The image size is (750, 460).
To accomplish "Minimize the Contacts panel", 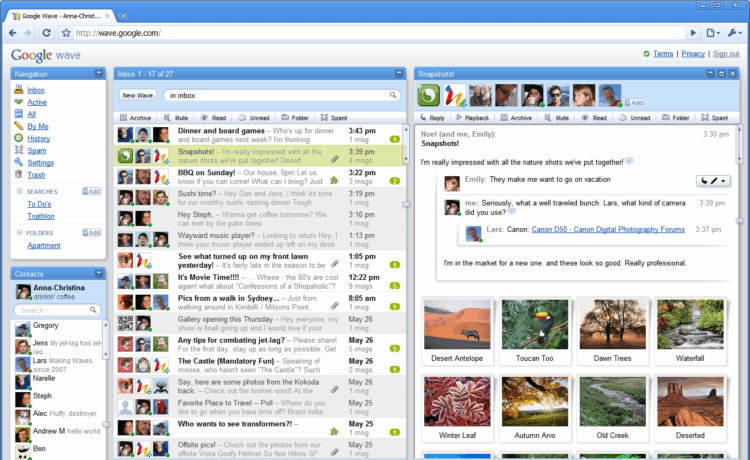I will pos(99,273).
